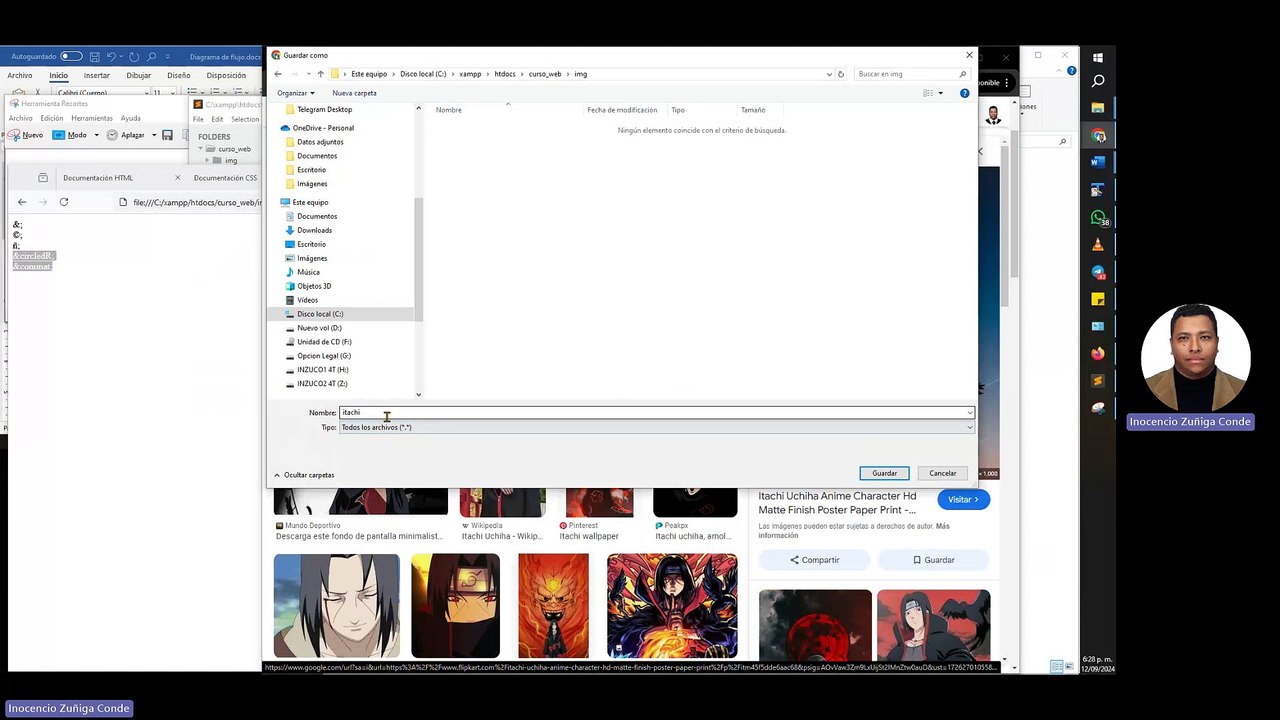The width and height of the screenshot is (1280, 720).
Task: Switch to the Diseño tab in Word
Action: (x=179, y=75)
